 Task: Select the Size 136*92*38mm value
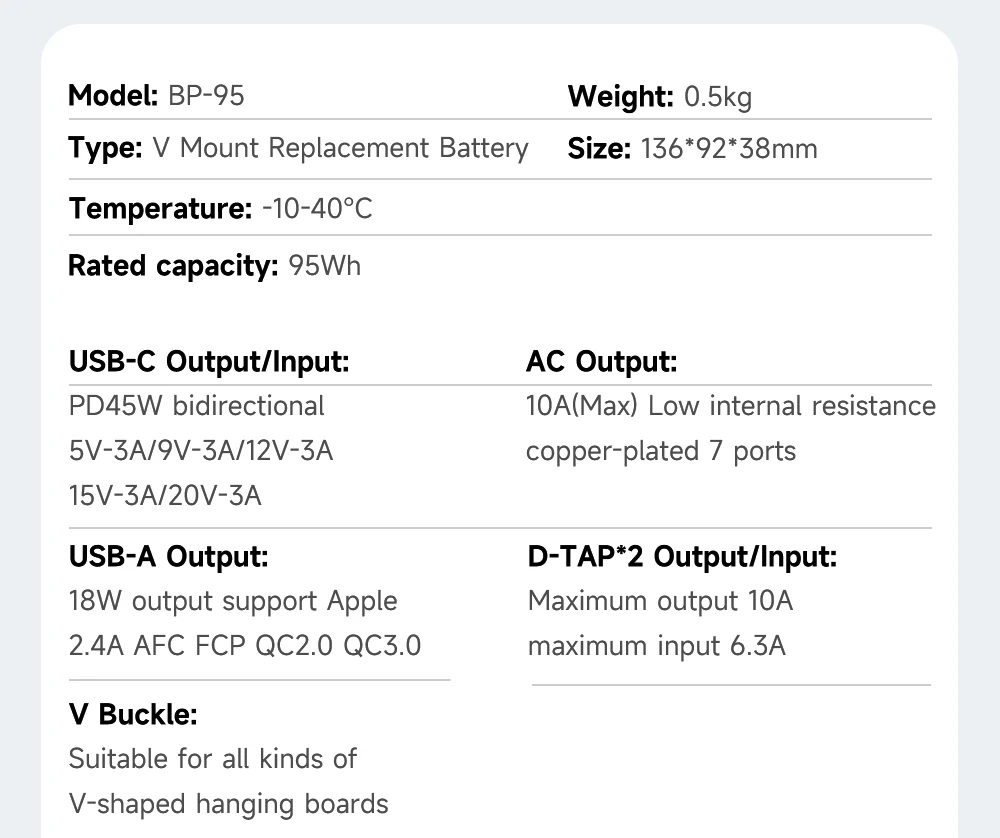tap(729, 149)
